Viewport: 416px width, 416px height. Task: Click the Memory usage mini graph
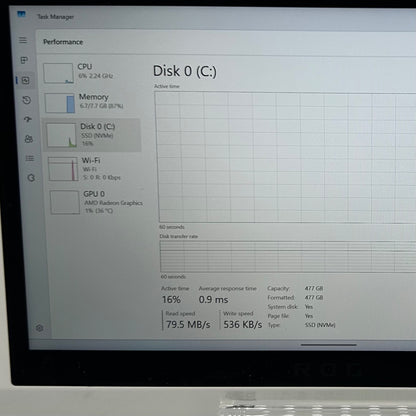point(60,103)
